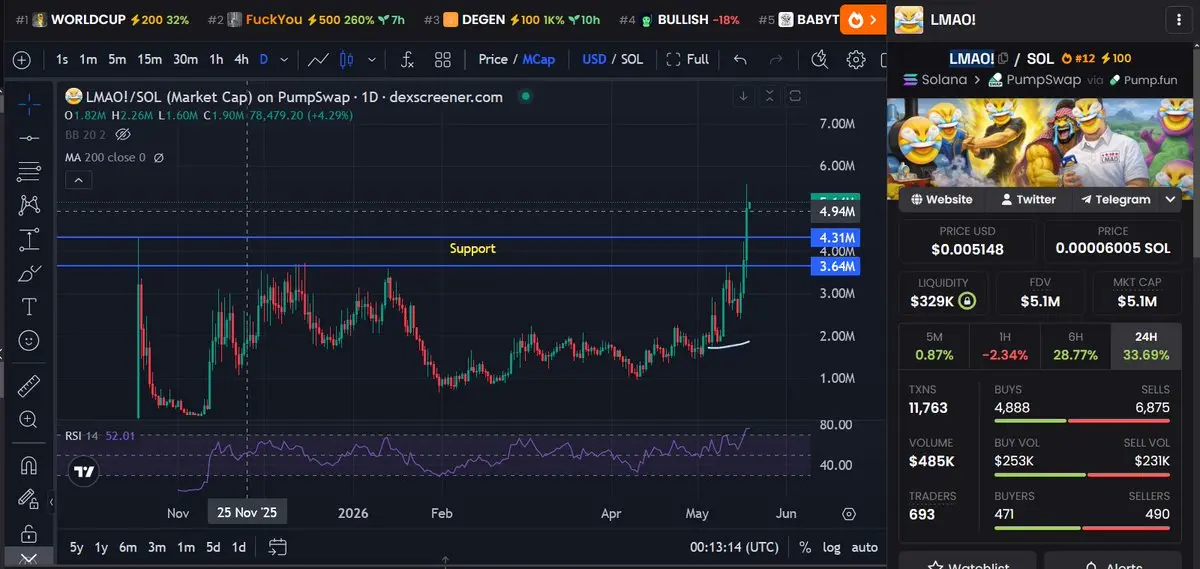
Task: Select the D daily interval
Action: point(264,60)
